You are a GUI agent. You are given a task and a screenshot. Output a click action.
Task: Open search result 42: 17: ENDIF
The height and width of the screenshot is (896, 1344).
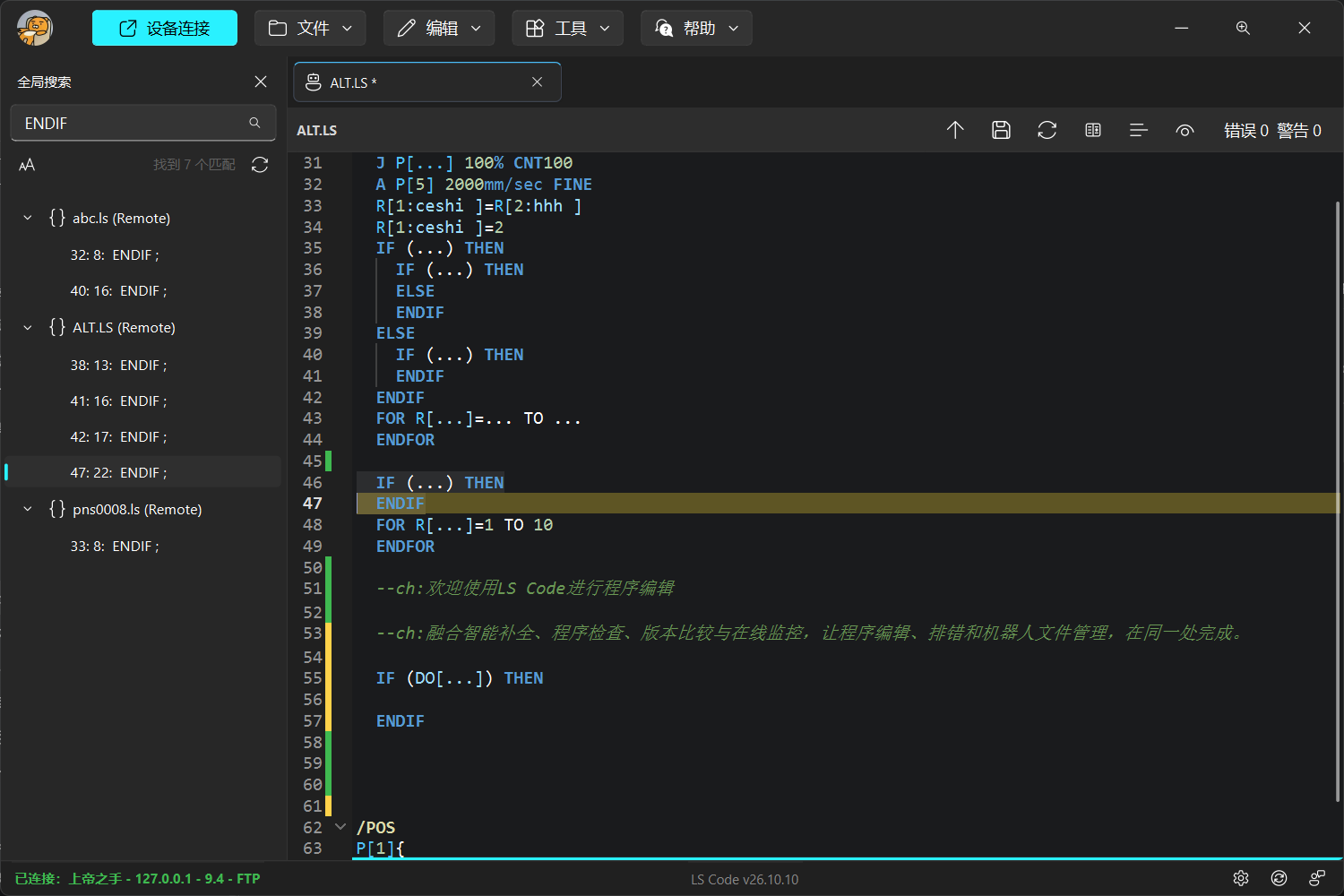pyautogui.click(x=143, y=437)
